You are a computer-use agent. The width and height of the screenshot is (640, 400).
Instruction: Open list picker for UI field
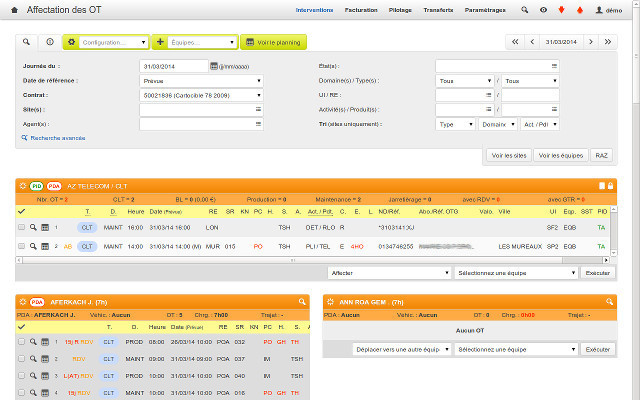click(x=488, y=95)
